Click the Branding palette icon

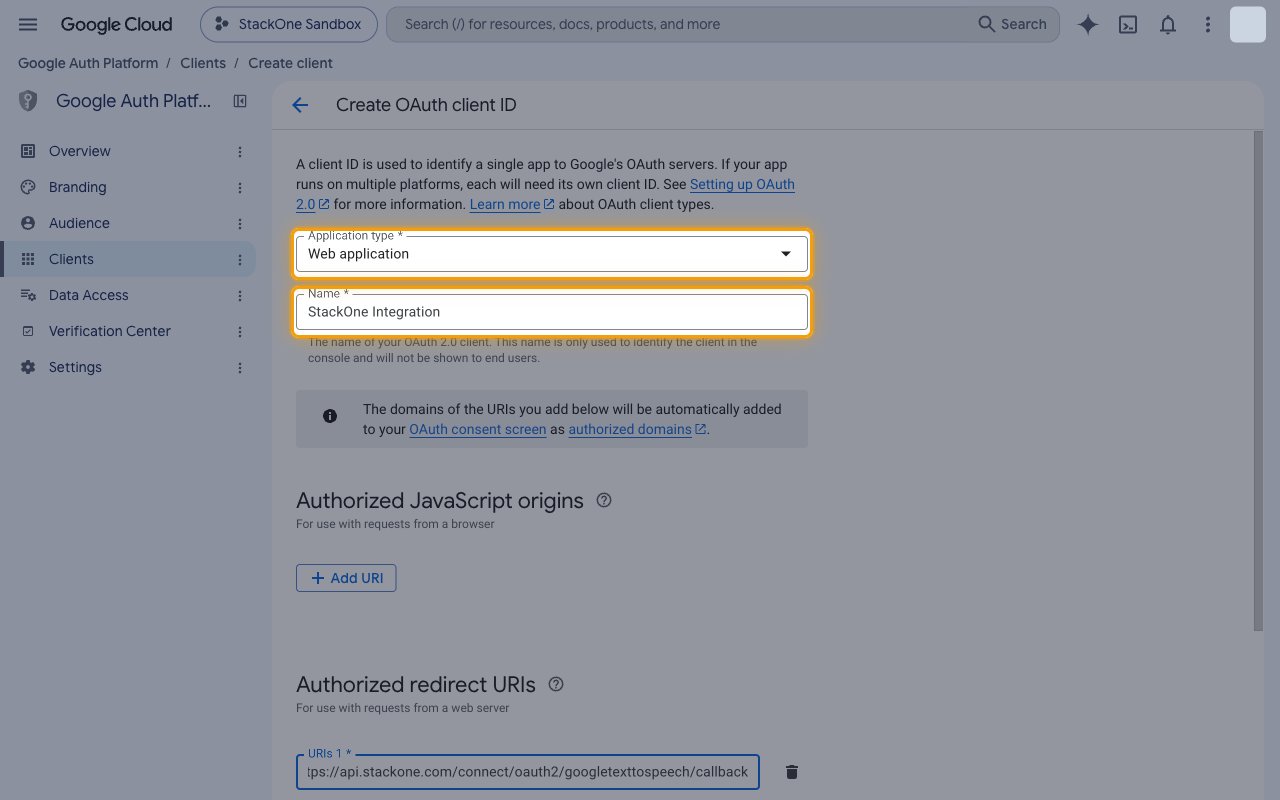pyautogui.click(x=28, y=187)
